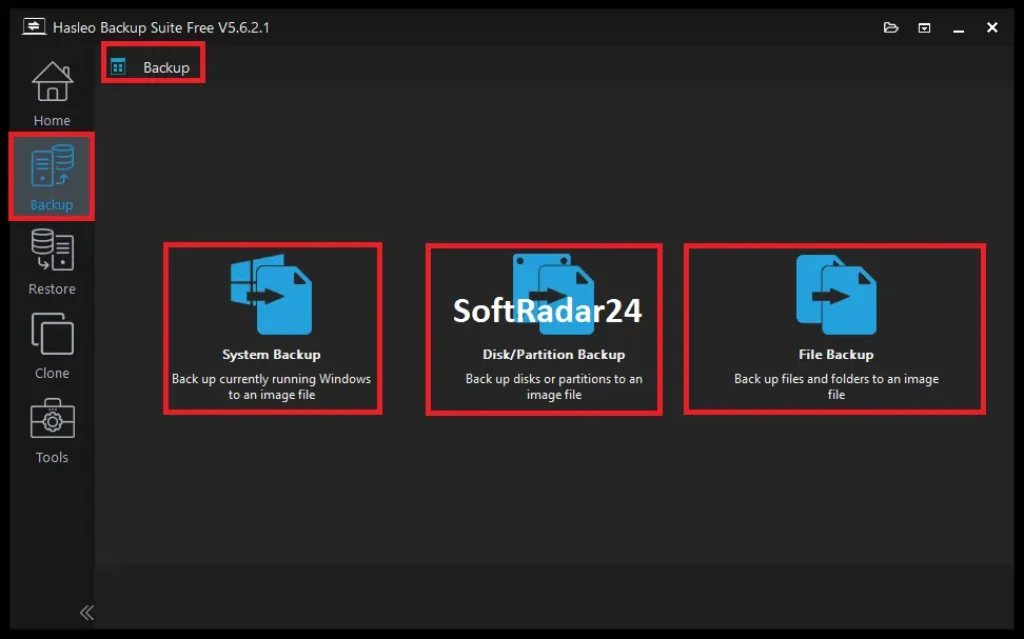1024x639 pixels.
Task: Close the Hasleo Backup Suite window
Action: click(992, 27)
